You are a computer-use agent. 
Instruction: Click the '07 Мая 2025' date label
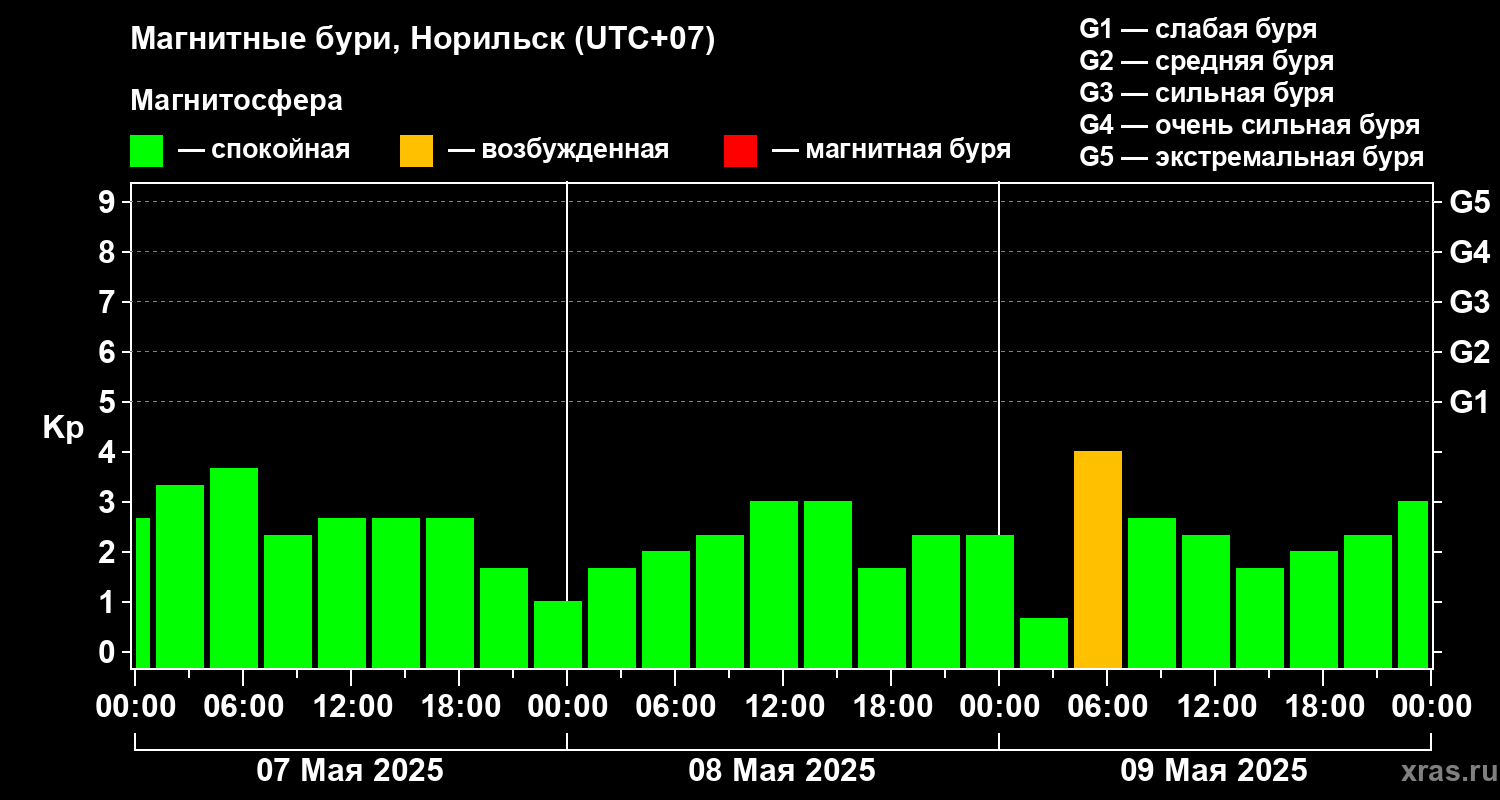coord(350,770)
